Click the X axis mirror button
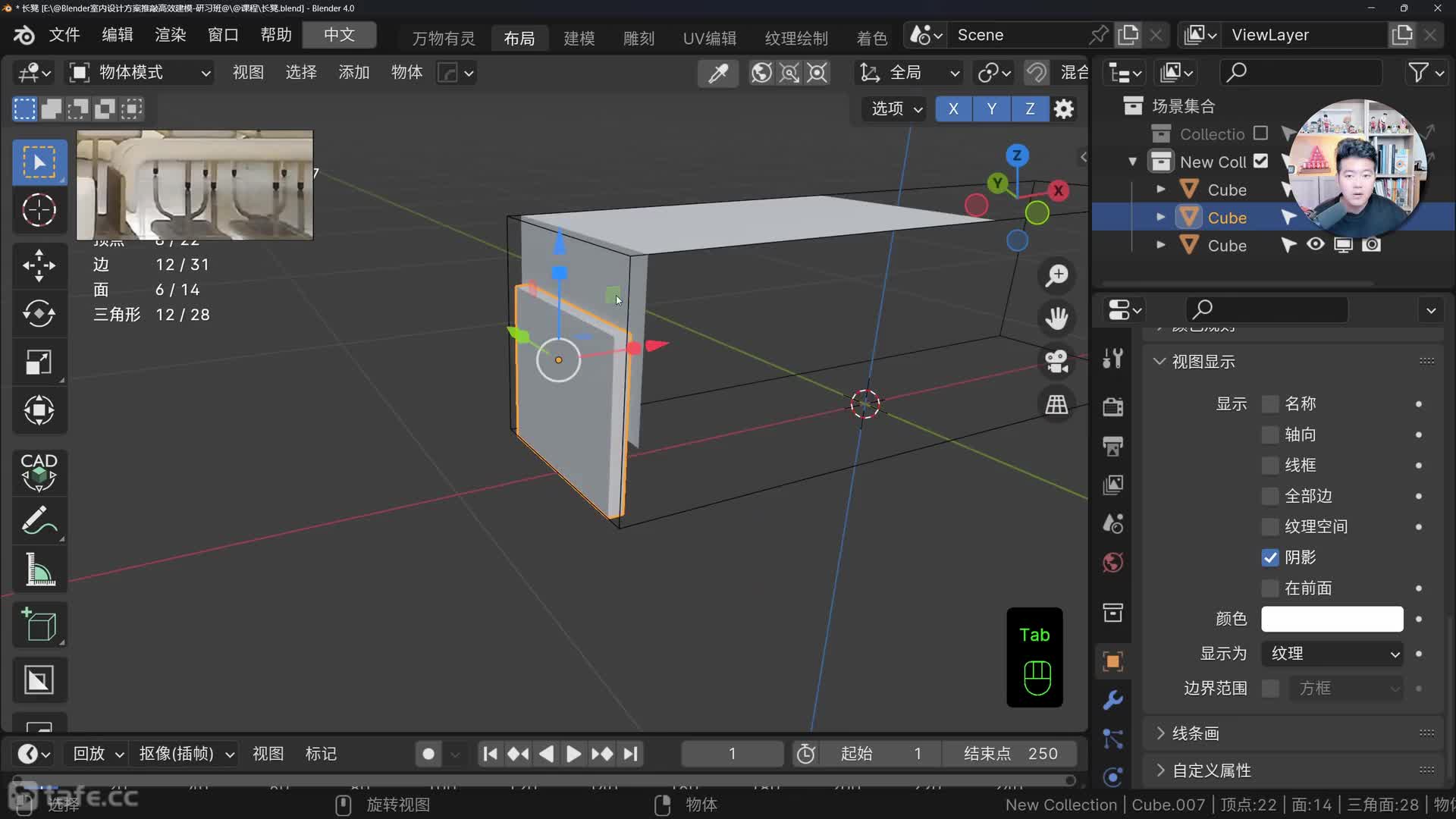The image size is (1456, 819). (x=953, y=108)
